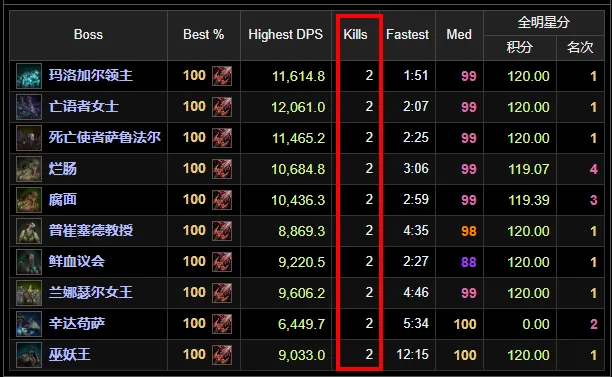This screenshot has width=612, height=377.
Task: Open the 鲜血议会 boss link
Action: (76, 261)
